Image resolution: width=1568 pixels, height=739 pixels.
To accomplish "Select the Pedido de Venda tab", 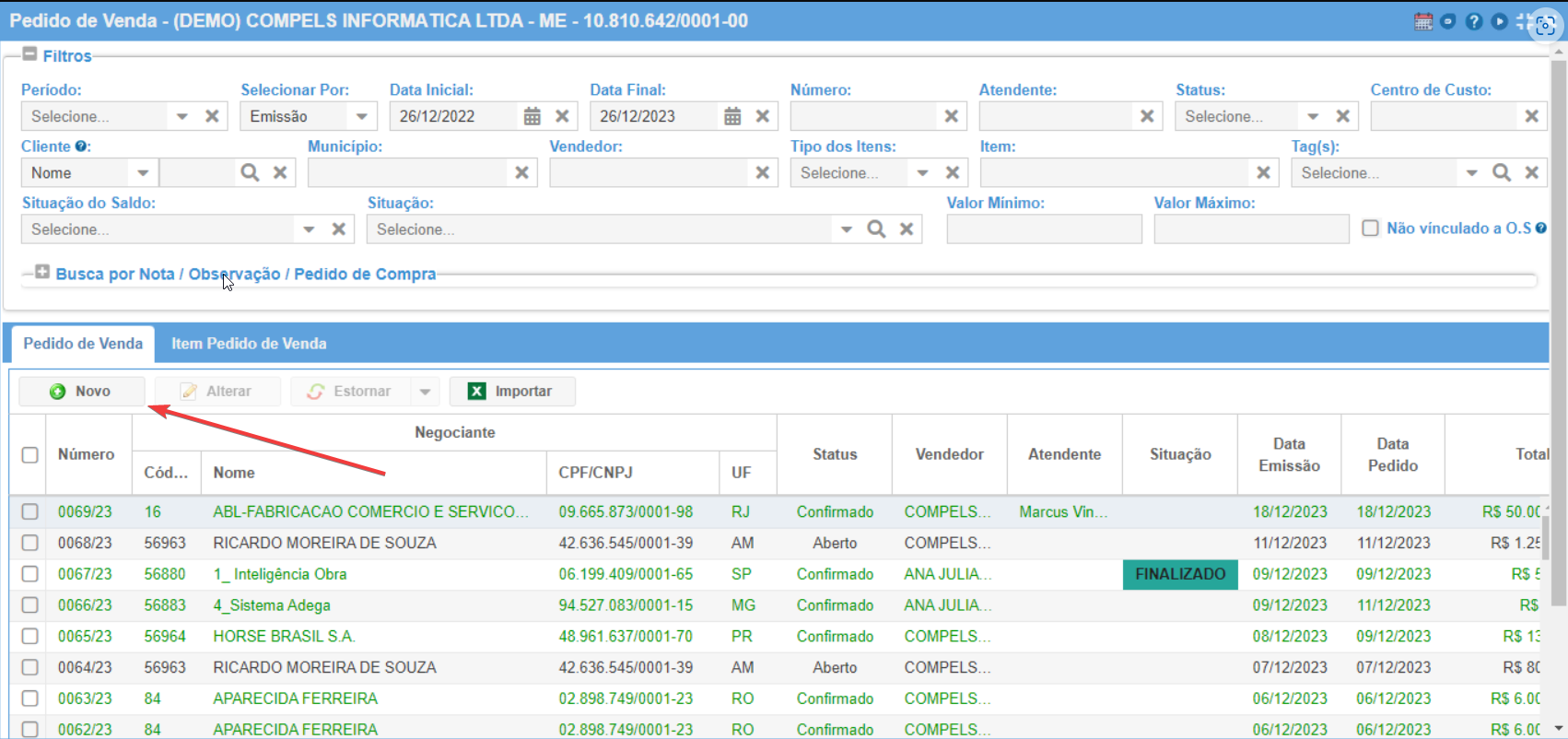I will pos(83,344).
